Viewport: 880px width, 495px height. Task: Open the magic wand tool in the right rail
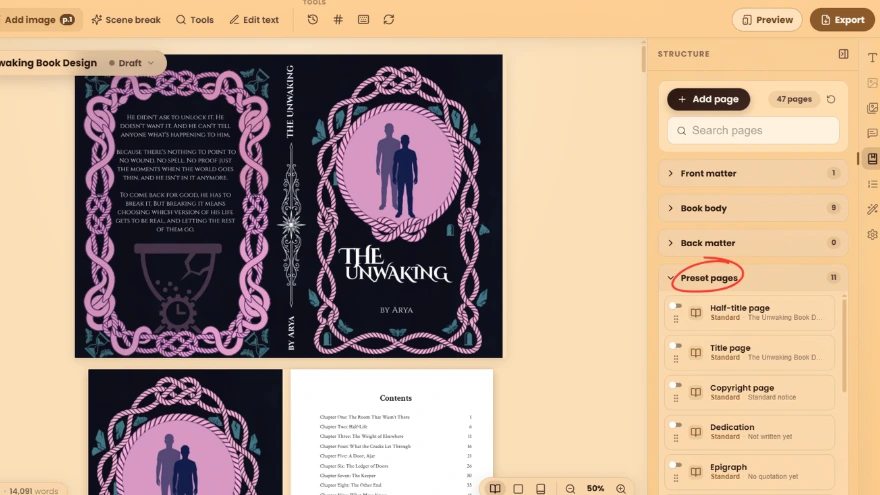tap(872, 209)
